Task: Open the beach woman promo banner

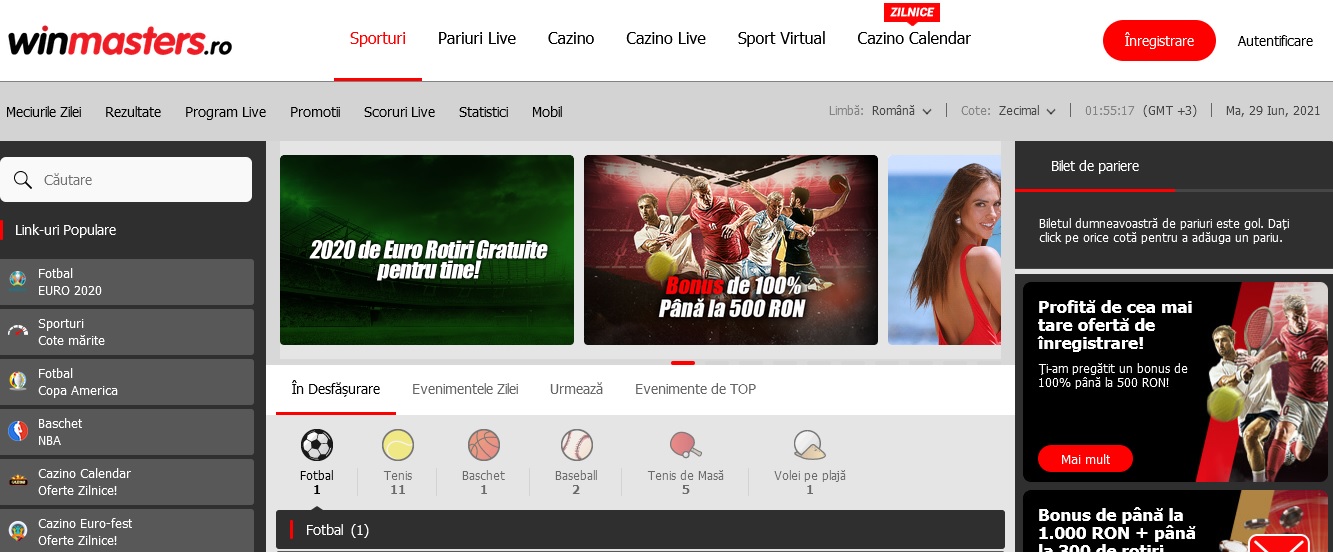Action: point(944,250)
